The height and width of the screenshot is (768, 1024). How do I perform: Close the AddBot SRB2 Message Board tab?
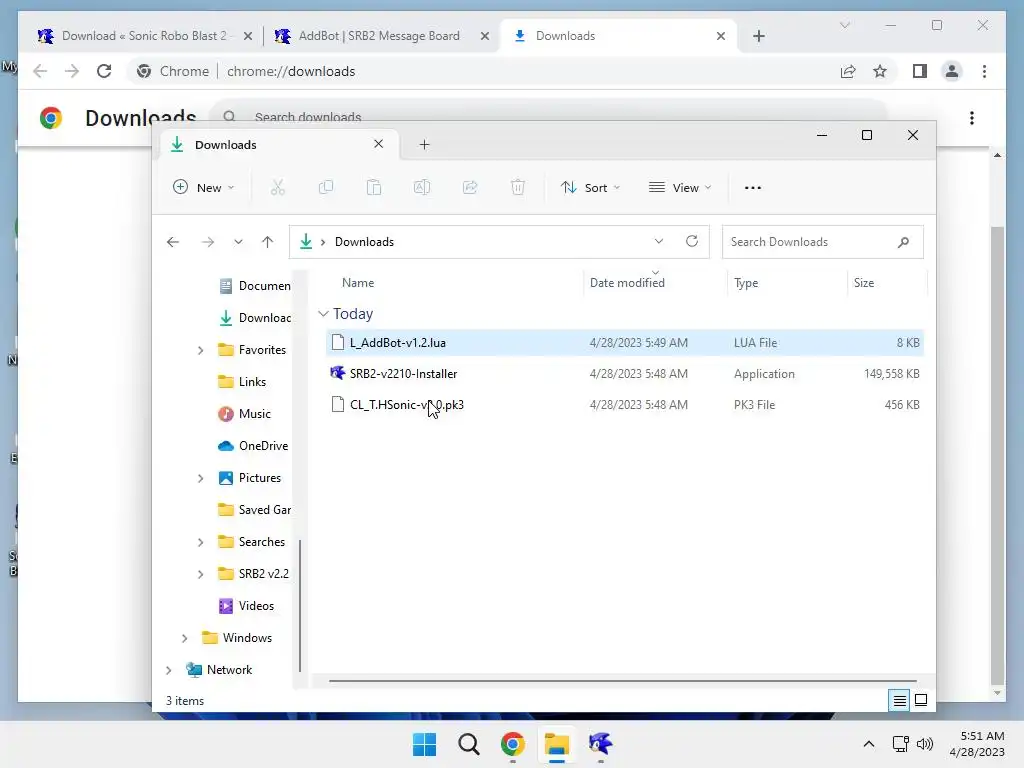485,36
